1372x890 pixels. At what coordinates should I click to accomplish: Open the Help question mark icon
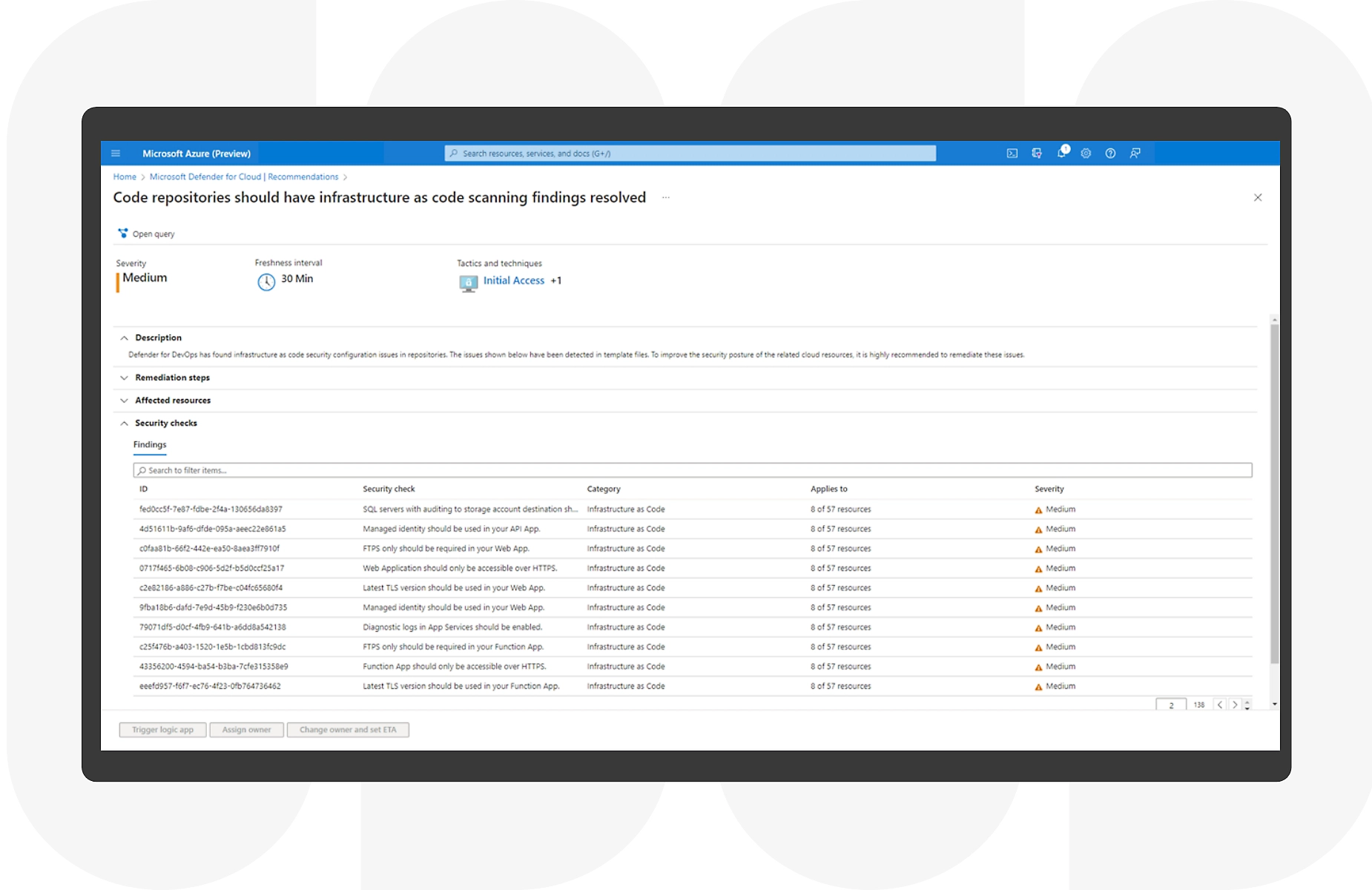click(1110, 154)
